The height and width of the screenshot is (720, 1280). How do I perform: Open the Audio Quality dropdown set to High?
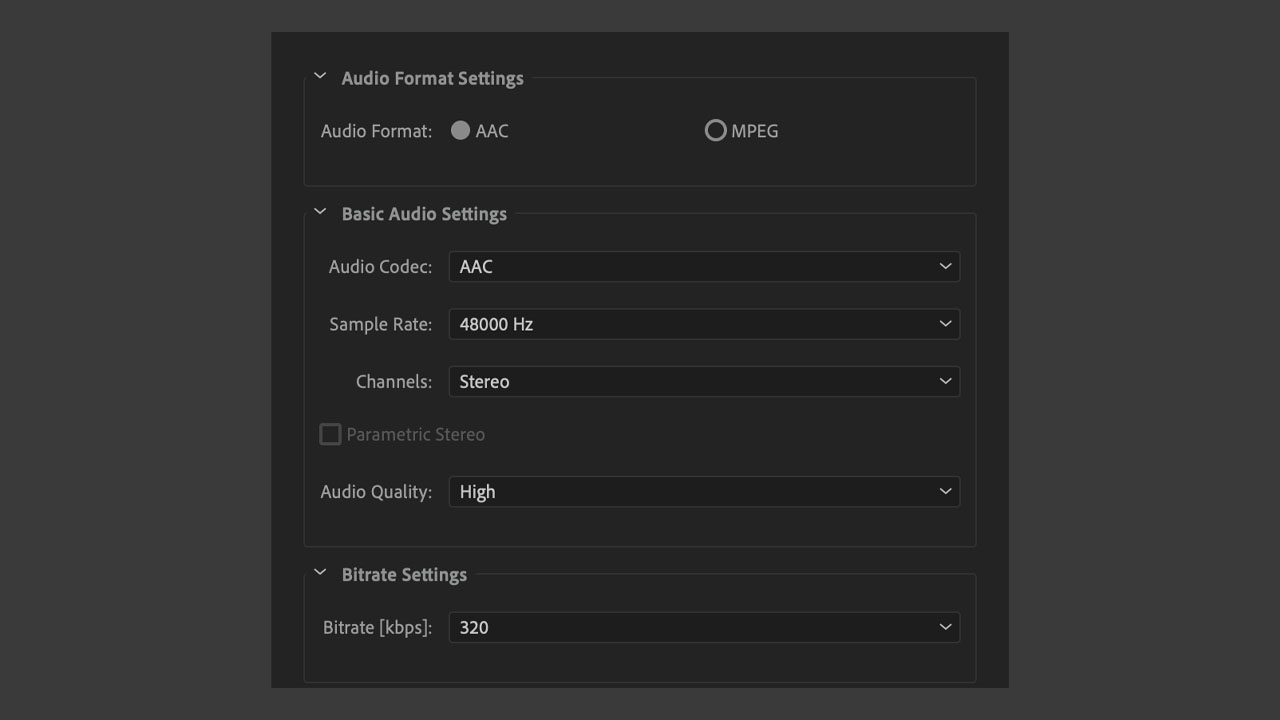click(x=704, y=491)
